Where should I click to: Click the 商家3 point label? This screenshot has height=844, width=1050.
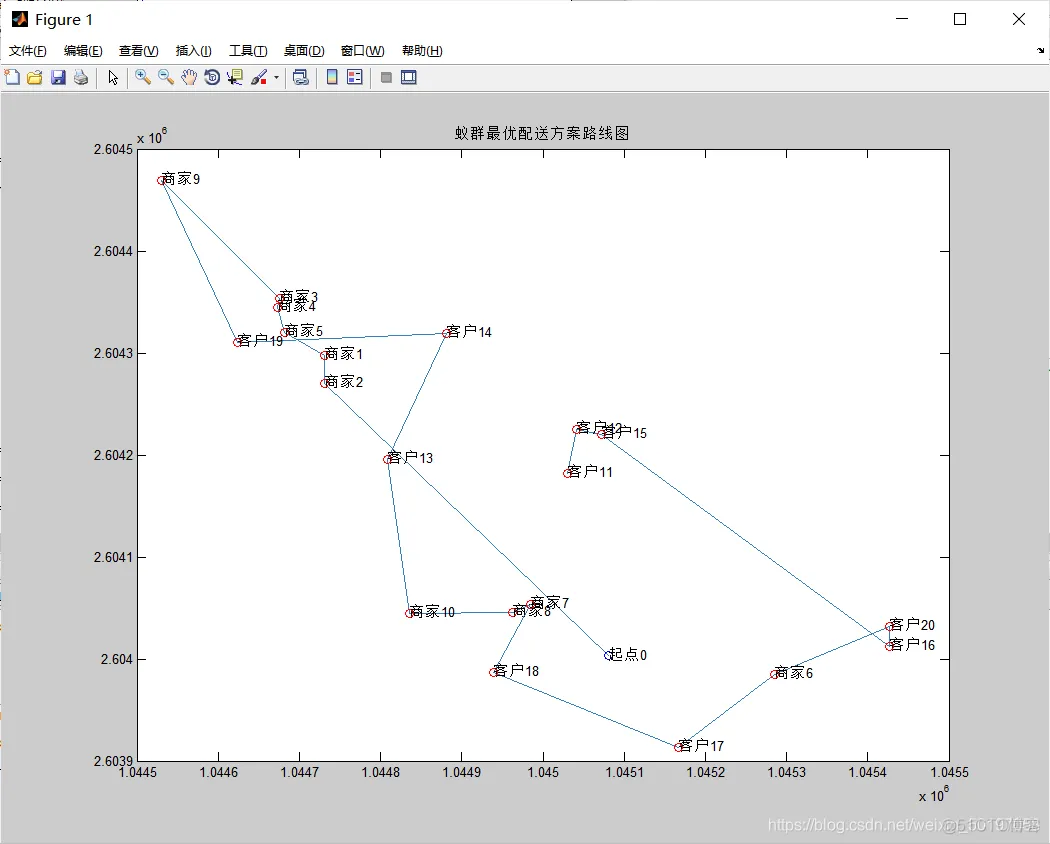pyautogui.click(x=299, y=296)
